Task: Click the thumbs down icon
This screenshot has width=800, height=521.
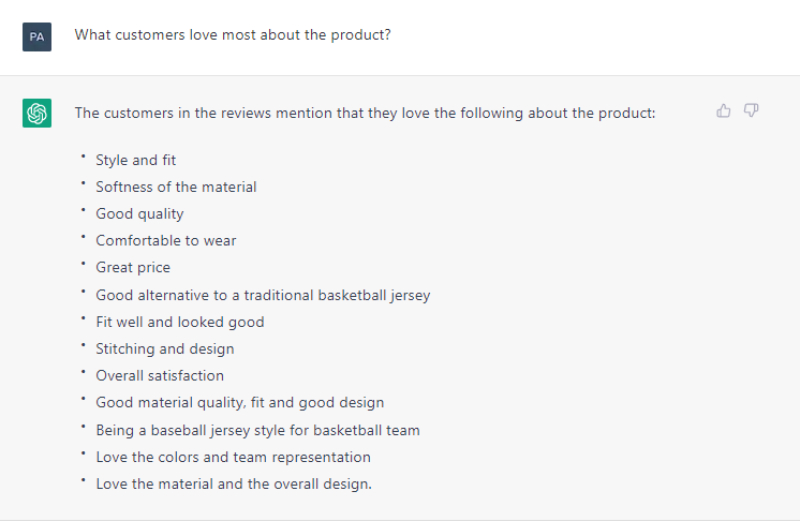Action: [751, 111]
